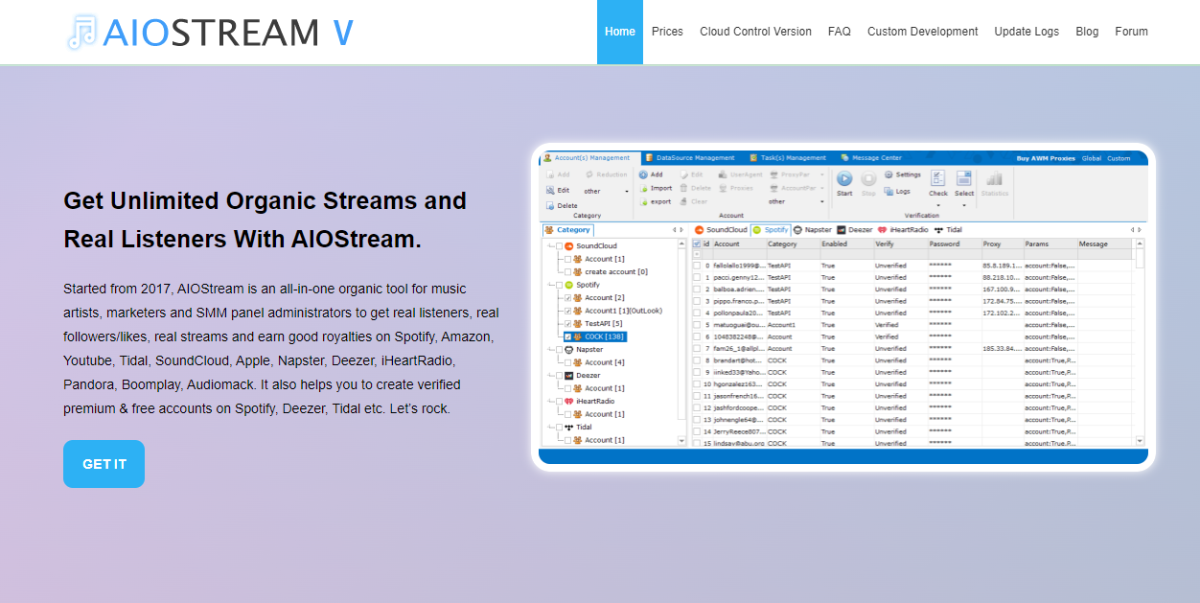The width and height of the screenshot is (1200, 603).
Task: Click the category tree scrollbar down arrow
Action: click(682, 441)
